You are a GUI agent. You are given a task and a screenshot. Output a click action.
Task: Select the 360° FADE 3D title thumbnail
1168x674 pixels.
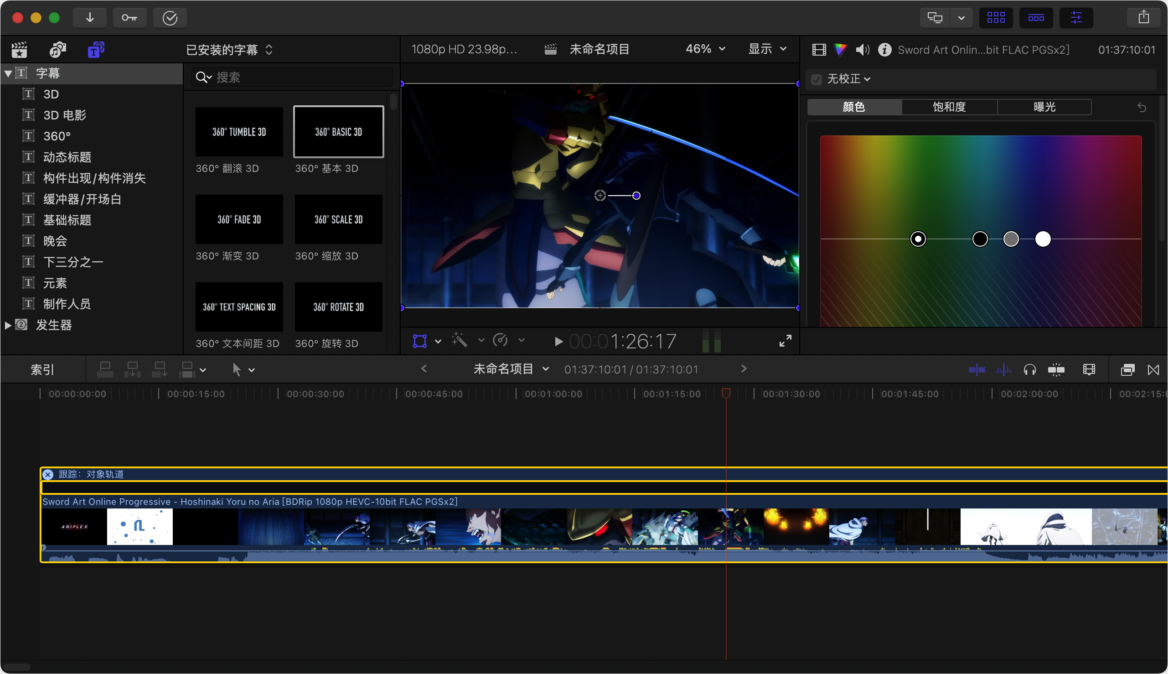pyautogui.click(x=239, y=220)
